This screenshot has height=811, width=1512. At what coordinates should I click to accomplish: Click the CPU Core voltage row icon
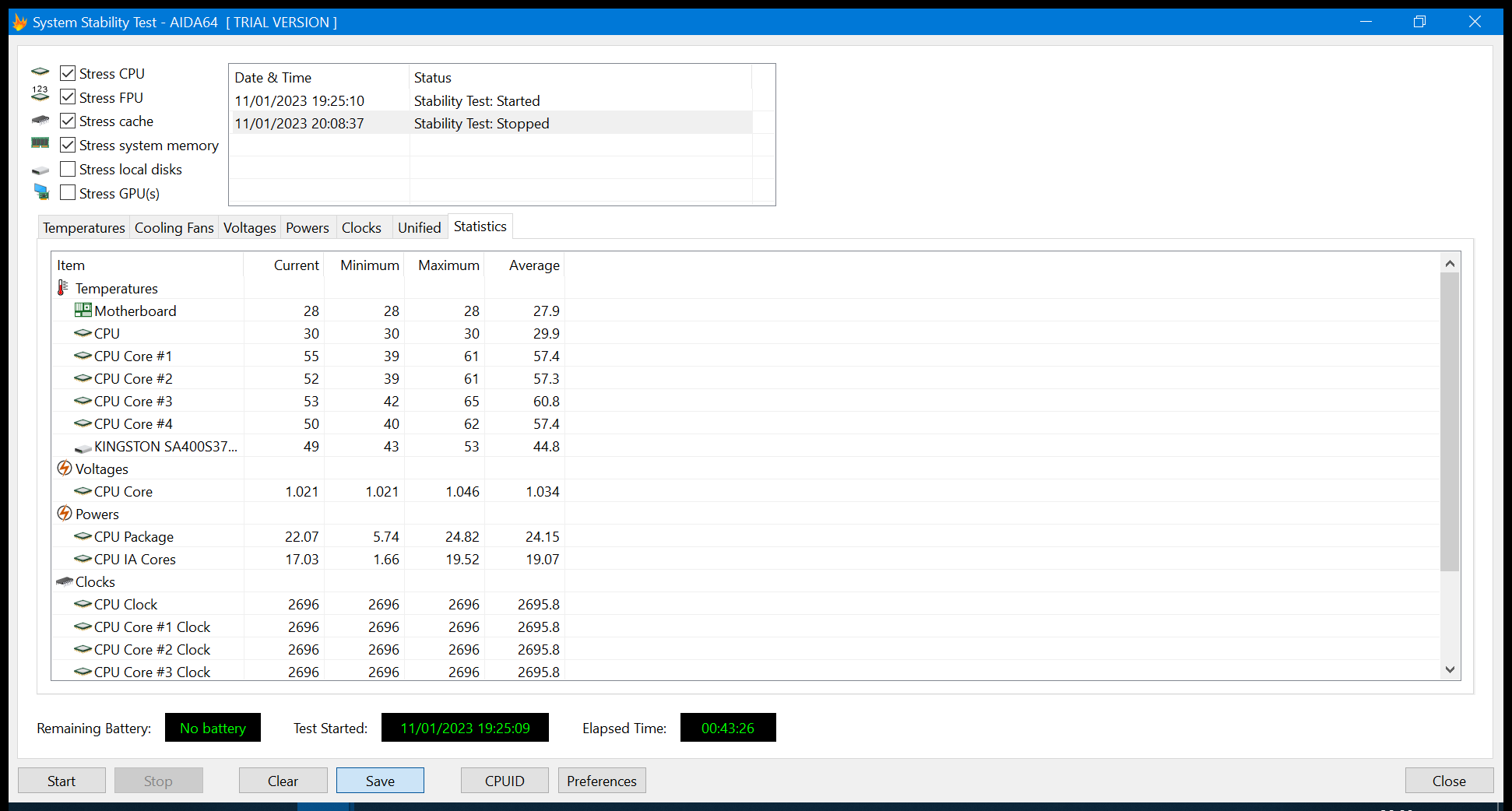83,491
